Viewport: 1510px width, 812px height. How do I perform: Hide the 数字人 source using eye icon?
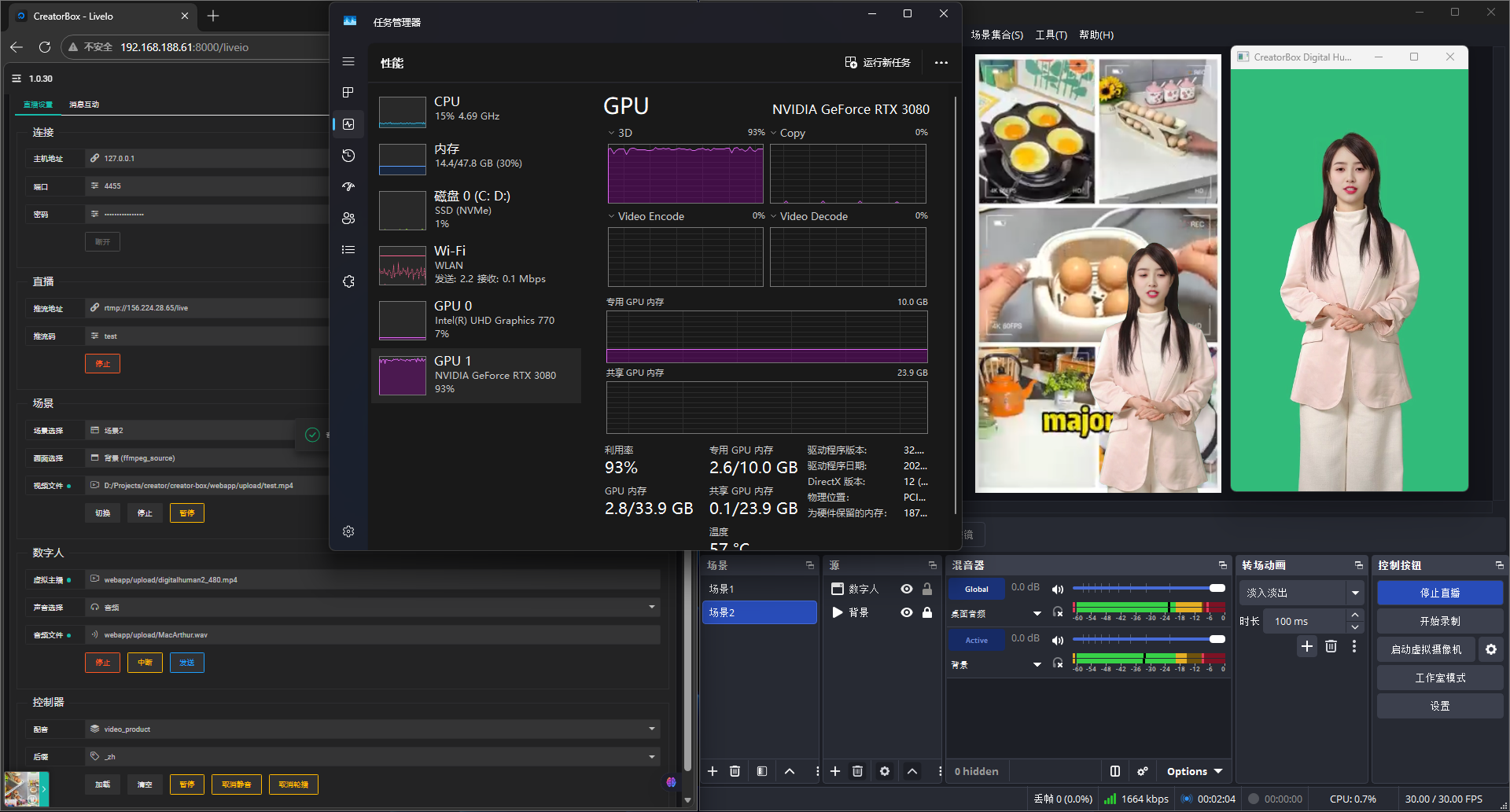tap(907, 589)
